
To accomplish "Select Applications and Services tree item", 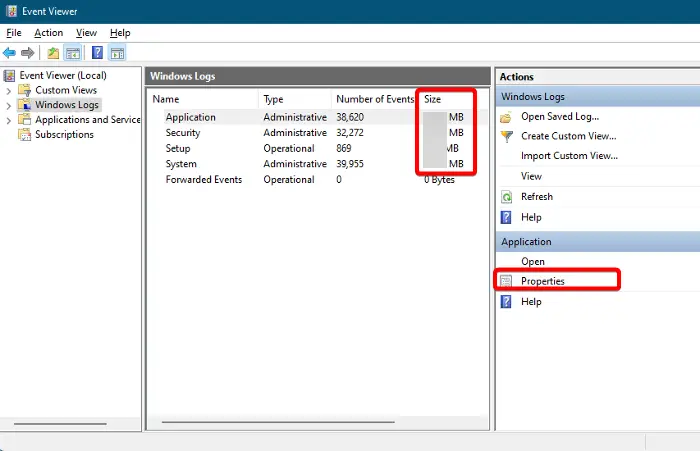I will click(x=88, y=120).
